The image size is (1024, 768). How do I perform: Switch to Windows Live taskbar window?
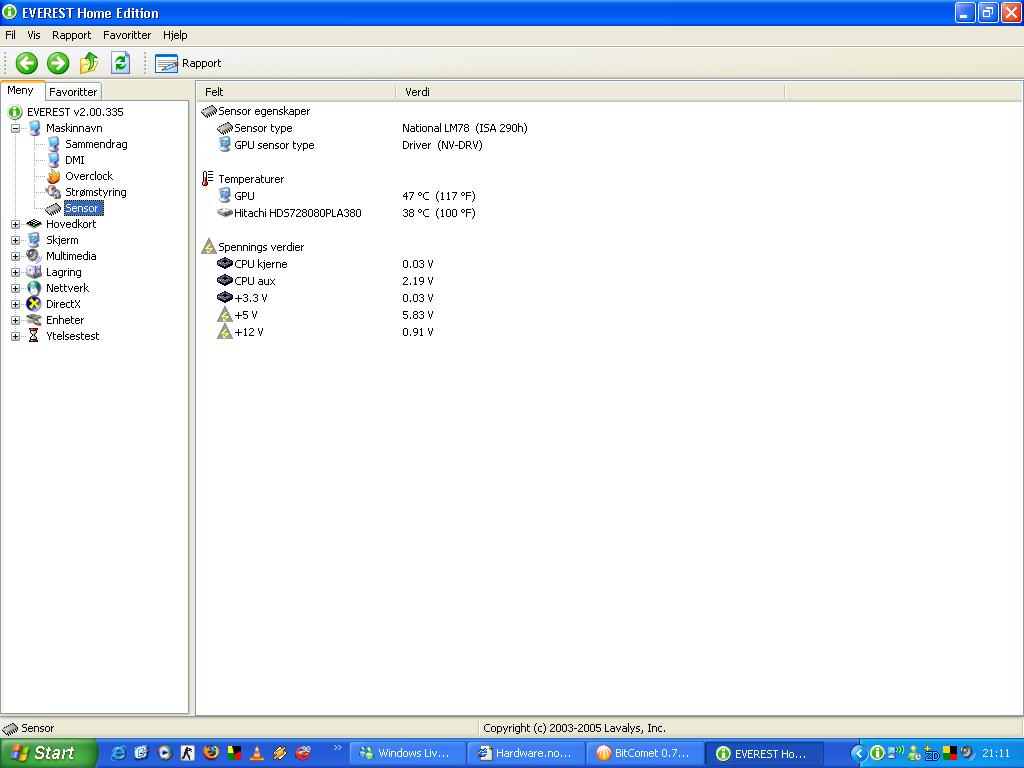pos(408,753)
